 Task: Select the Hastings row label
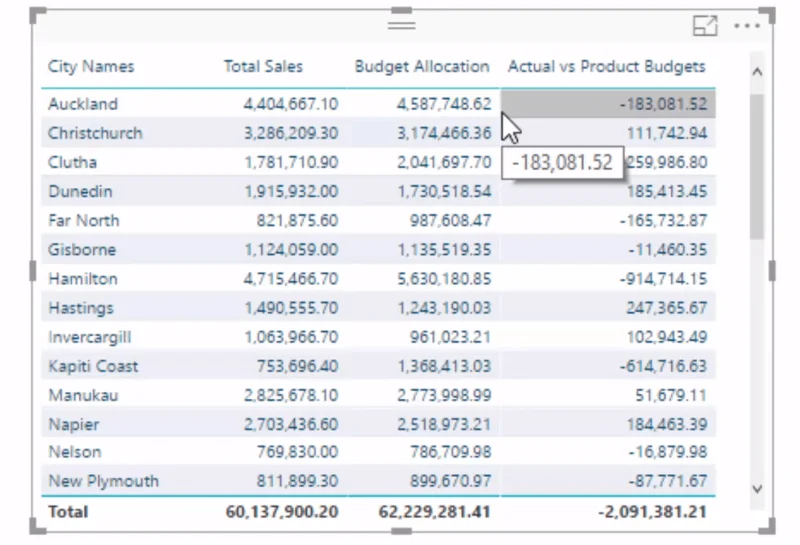pyautogui.click(x=81, y=308)
